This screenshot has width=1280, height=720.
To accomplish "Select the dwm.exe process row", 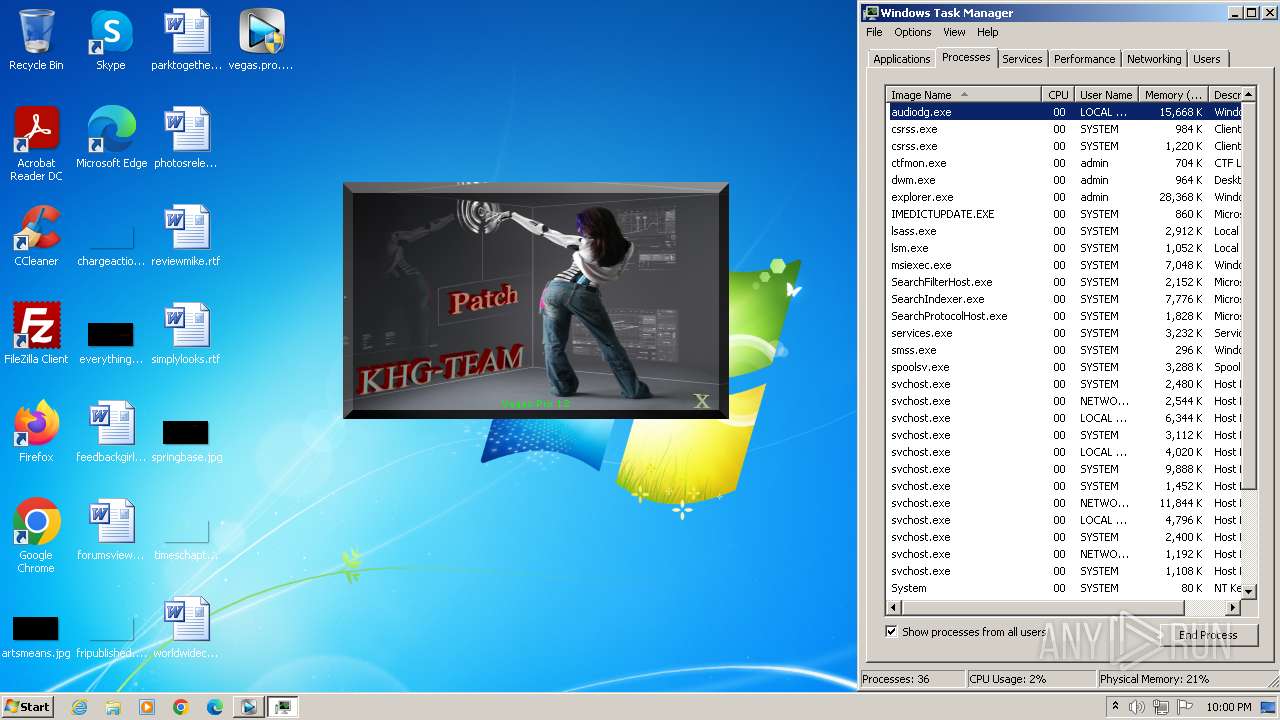I will pos(1064,180).
